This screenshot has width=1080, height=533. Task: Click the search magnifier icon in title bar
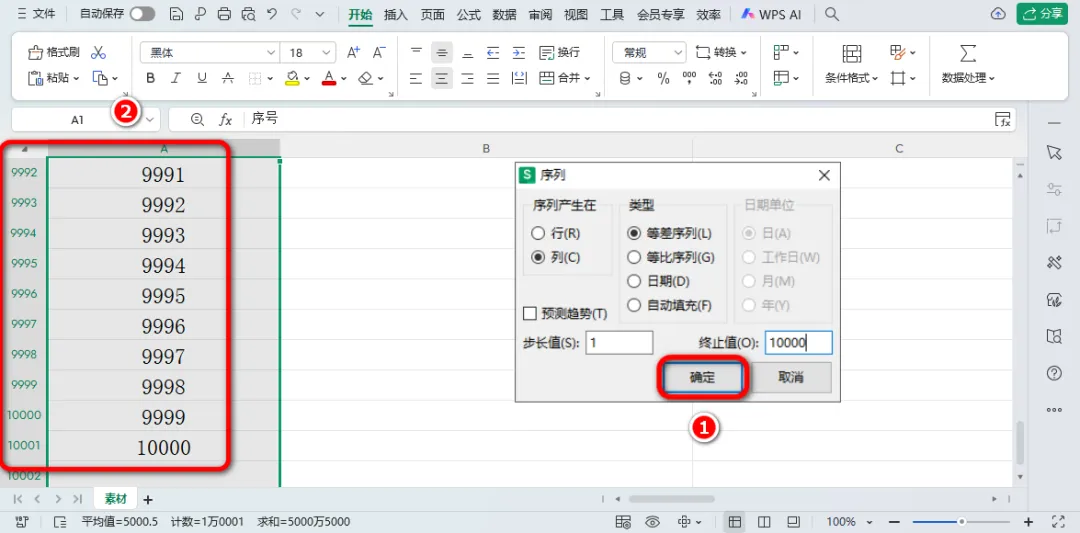click(832, 14)
